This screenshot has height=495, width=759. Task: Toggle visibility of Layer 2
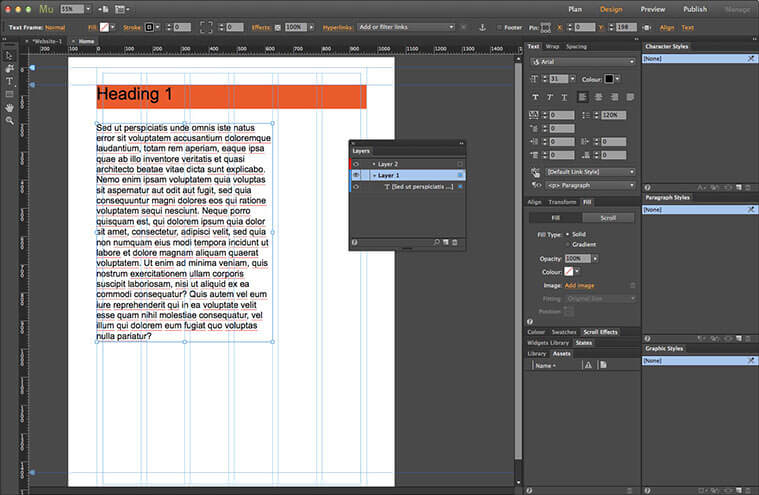pyautogui.click(x=357, y=163)
